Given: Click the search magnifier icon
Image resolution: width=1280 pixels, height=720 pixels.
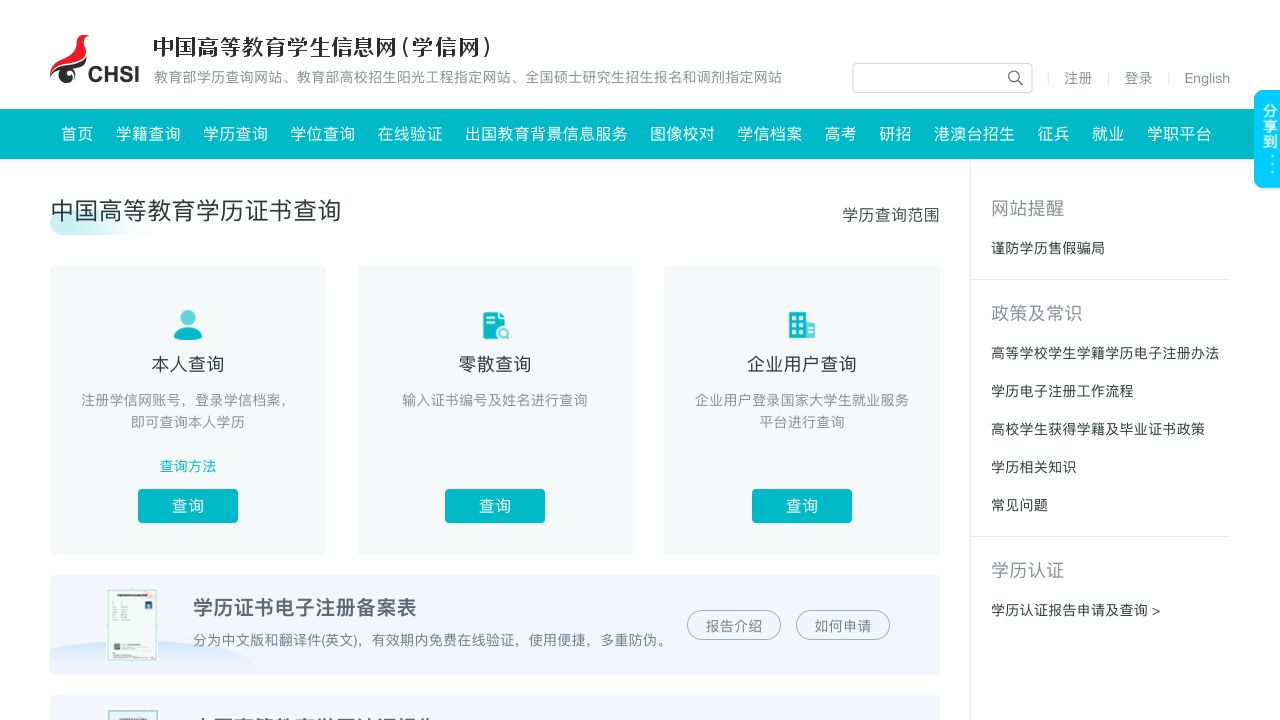Looking at the screenshot, I should point(1015,78).
